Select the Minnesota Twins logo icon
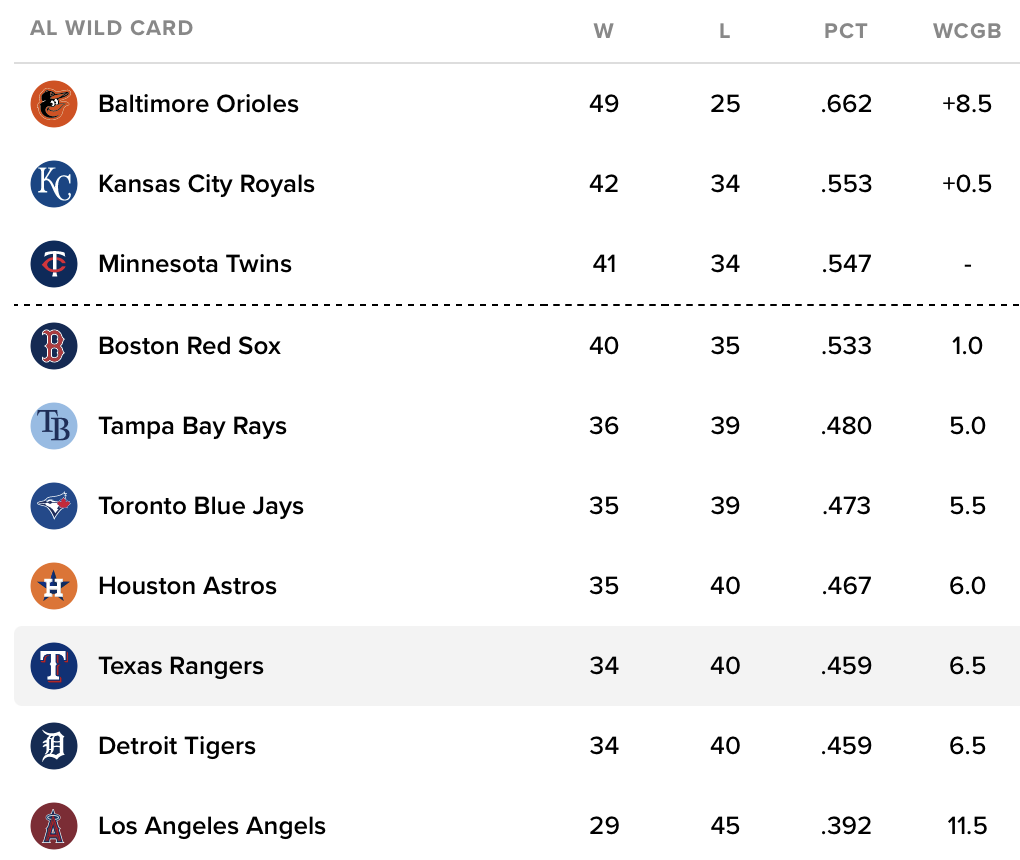The width and height of the screenshot is (1020, 860). tap(54, 264)
